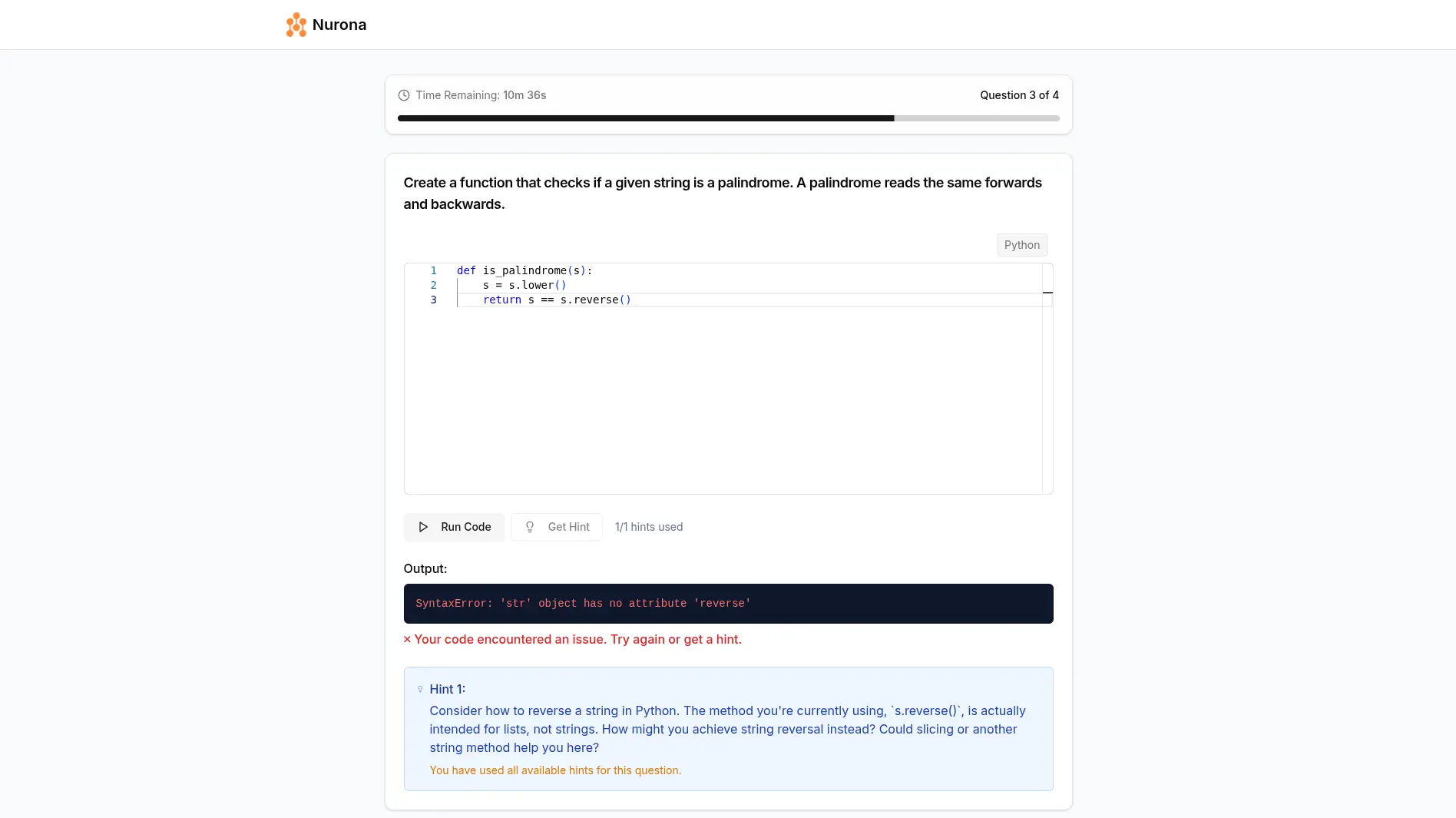This screenshot has width=1456, height=818.
Task: Click the lightbulb icon in Get Hint
Action: (x=530, y=527)
